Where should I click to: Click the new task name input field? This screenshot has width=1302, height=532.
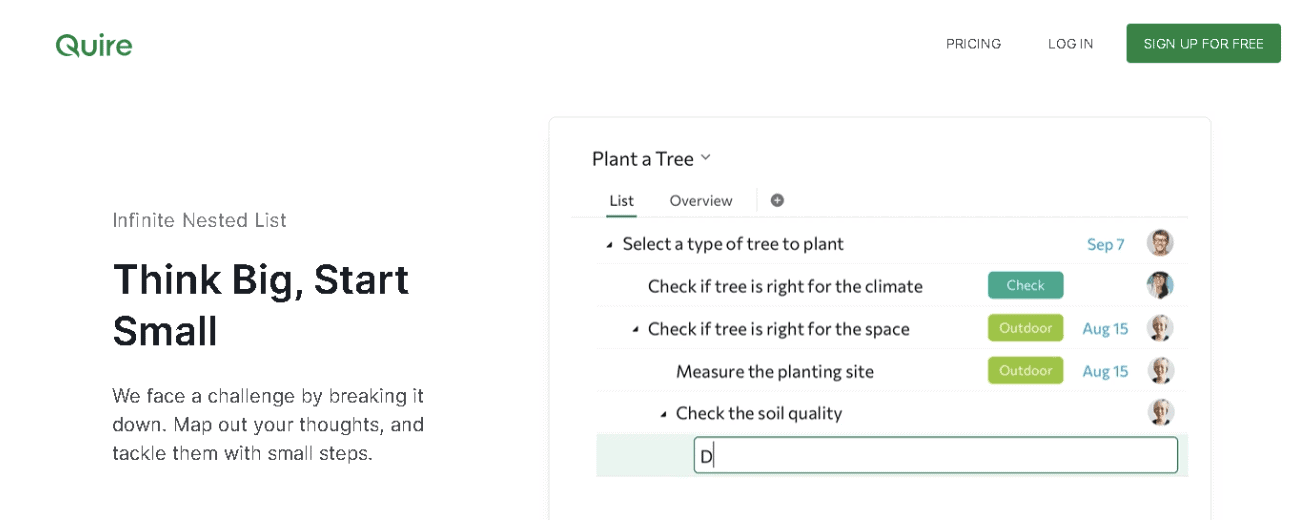pos(935,455)
